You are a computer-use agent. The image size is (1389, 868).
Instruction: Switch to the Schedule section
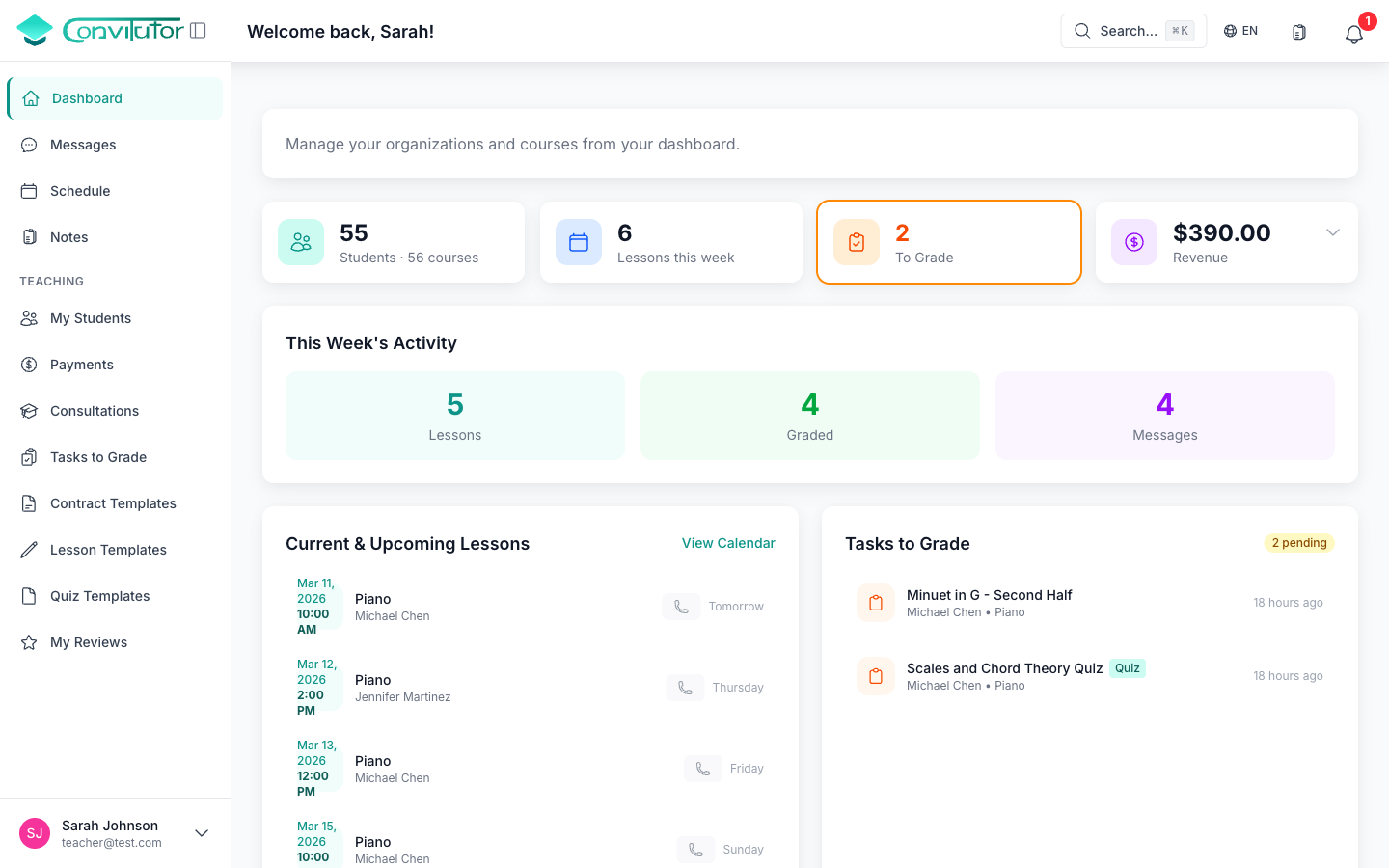click(x=80, y=191)
